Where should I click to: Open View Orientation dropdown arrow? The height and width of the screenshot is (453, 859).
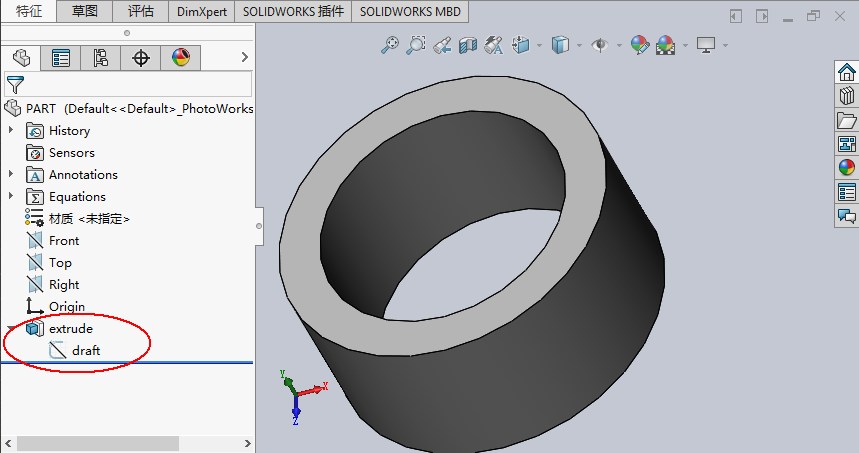540,45
